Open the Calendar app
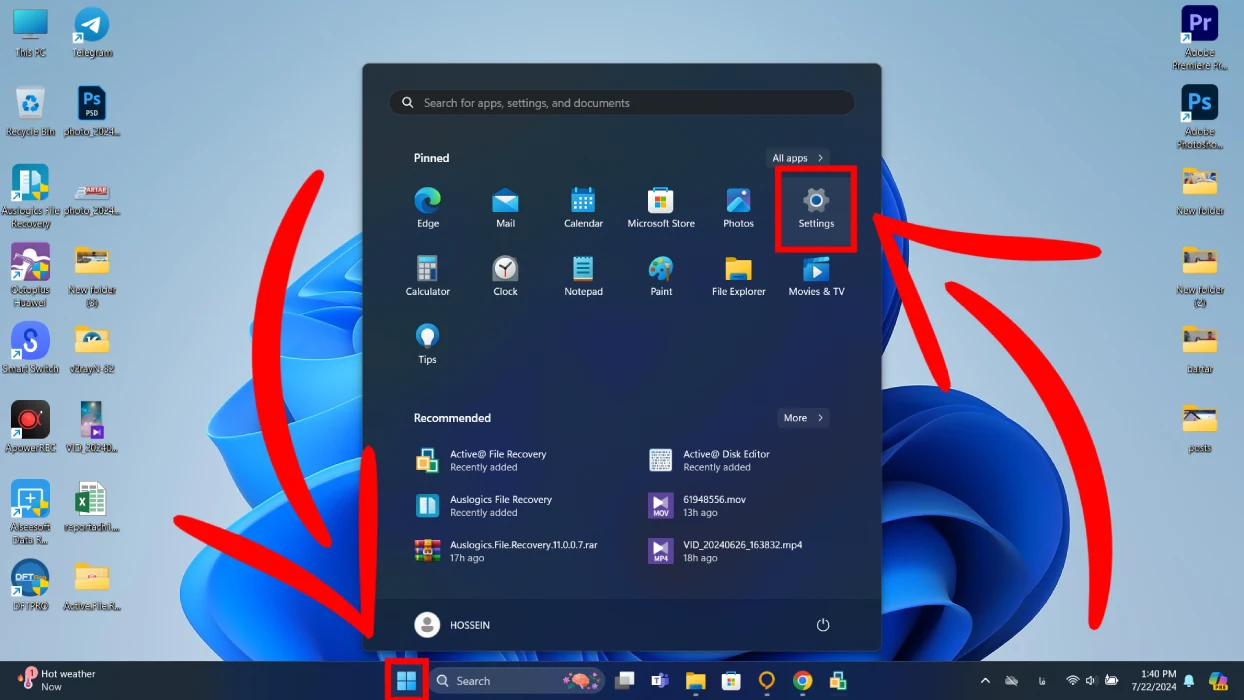 click(583, 207)
